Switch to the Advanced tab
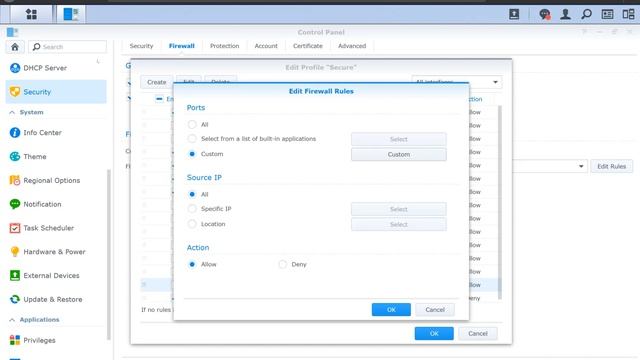The image size is (640, 360). point(352,46)
